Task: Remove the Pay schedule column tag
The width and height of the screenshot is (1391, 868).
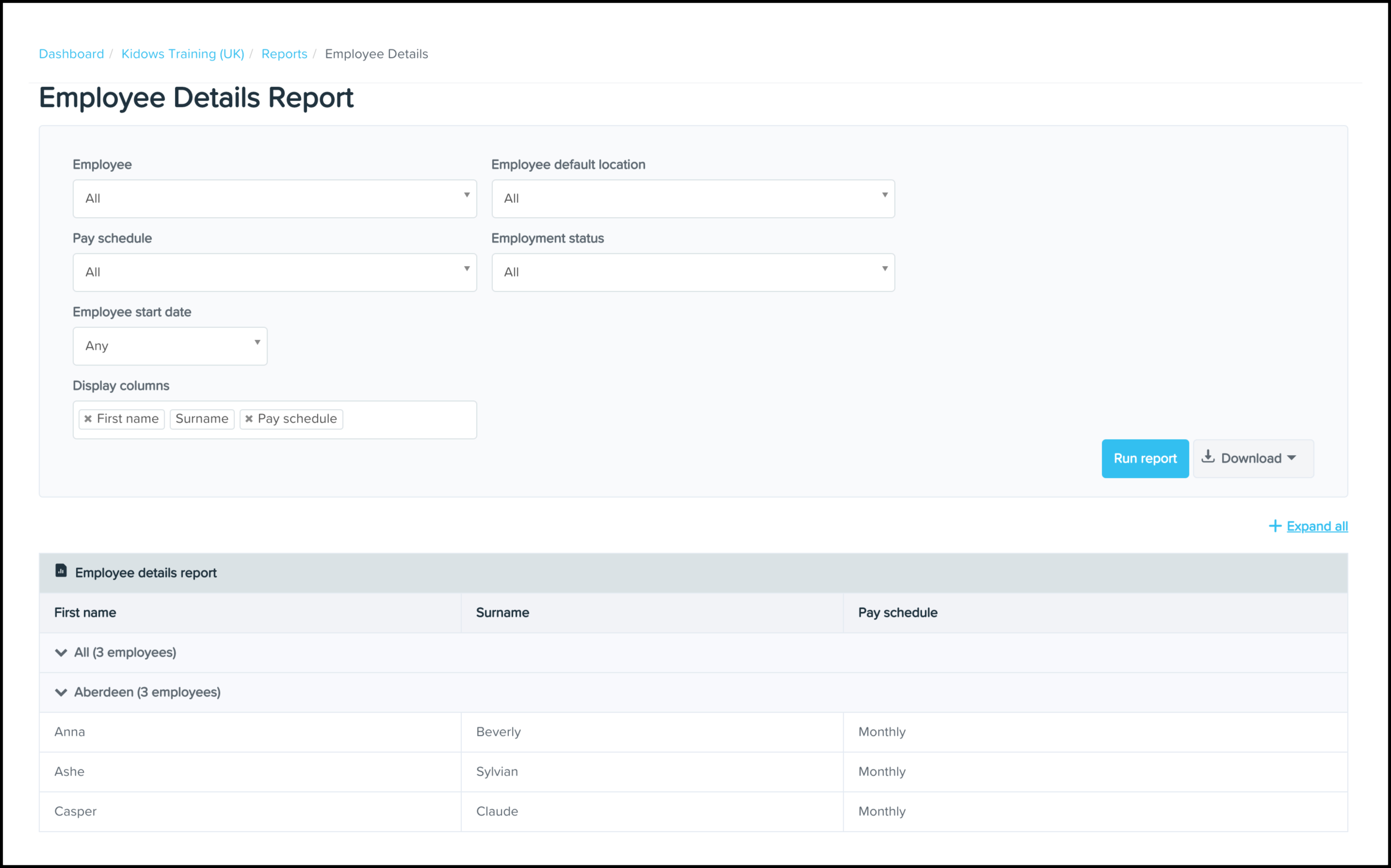Action: [249, 419]
